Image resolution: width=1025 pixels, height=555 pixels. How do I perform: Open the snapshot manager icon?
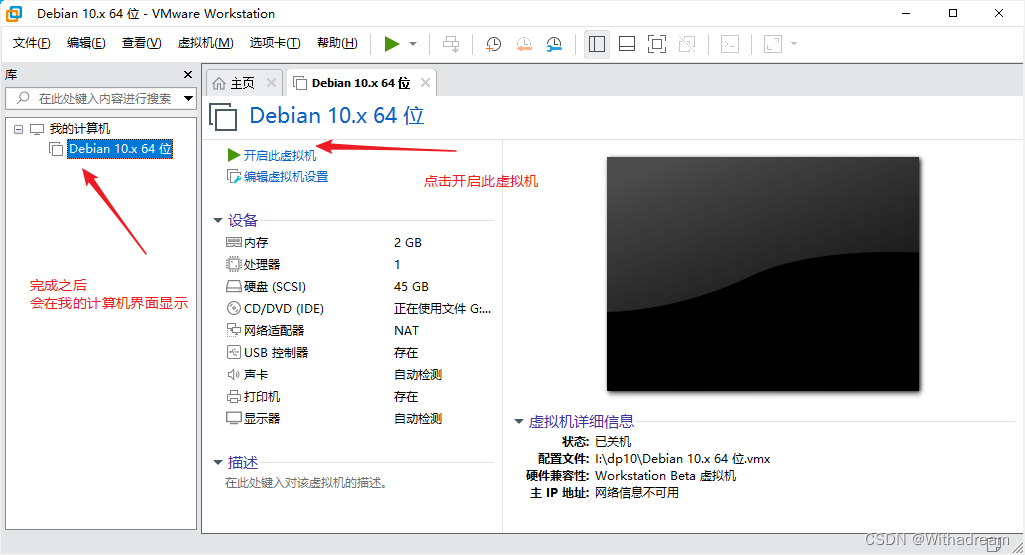pos(554,44)
